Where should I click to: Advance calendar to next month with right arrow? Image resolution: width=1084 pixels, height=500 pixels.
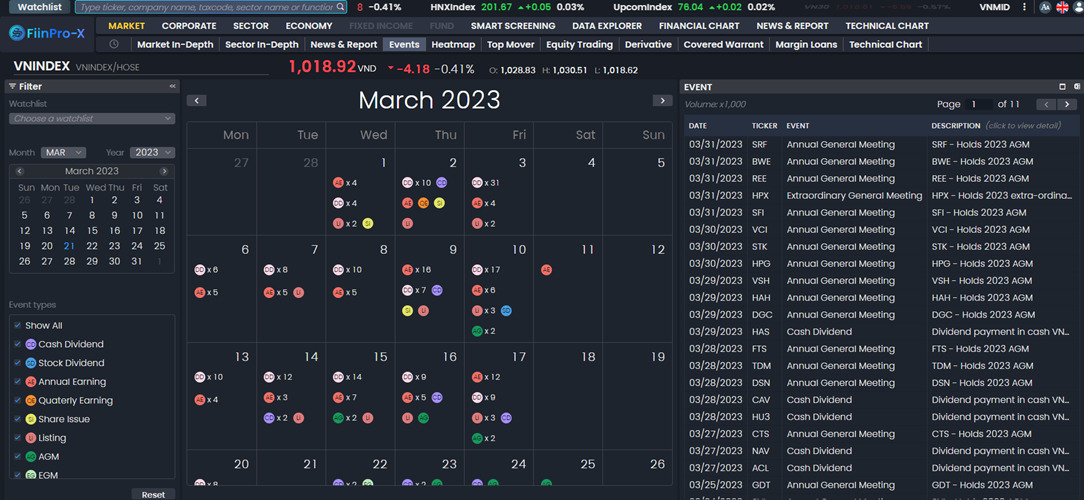pyautogui.click(x=662, y=101)
